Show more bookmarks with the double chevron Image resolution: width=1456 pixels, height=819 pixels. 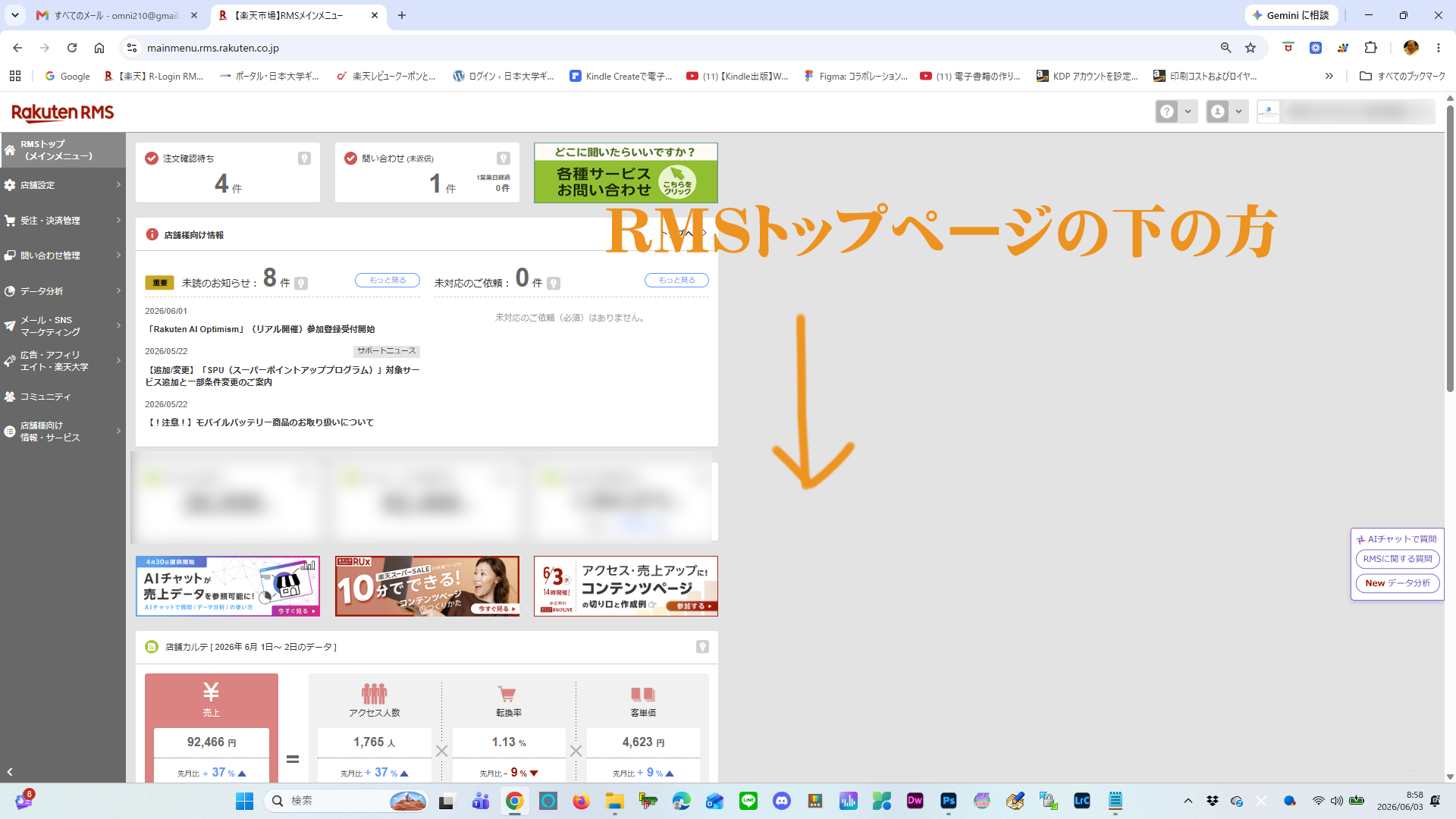(1329, 76)
